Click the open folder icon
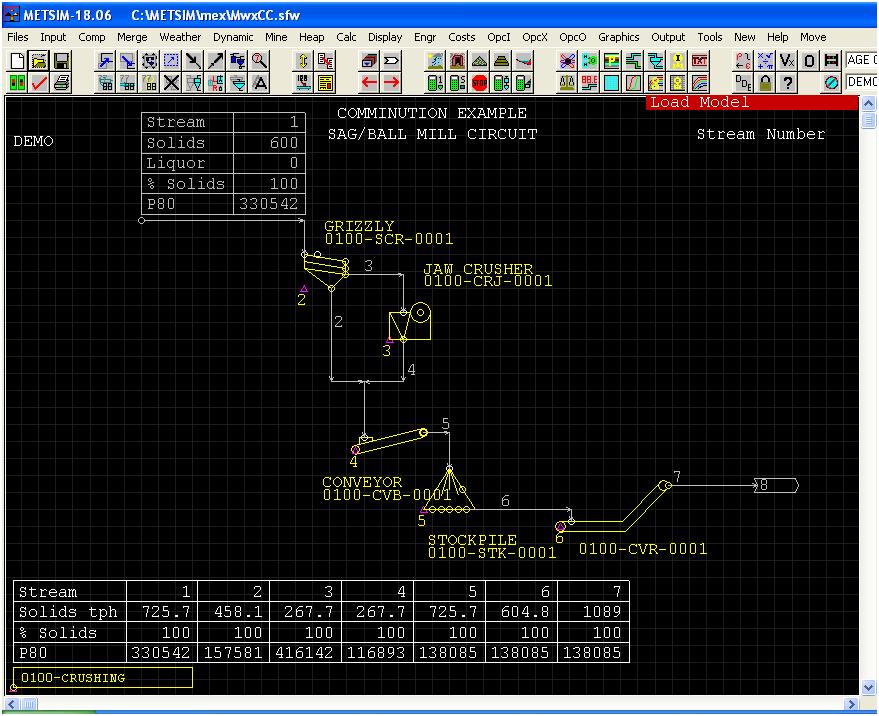 pos(39,61)
